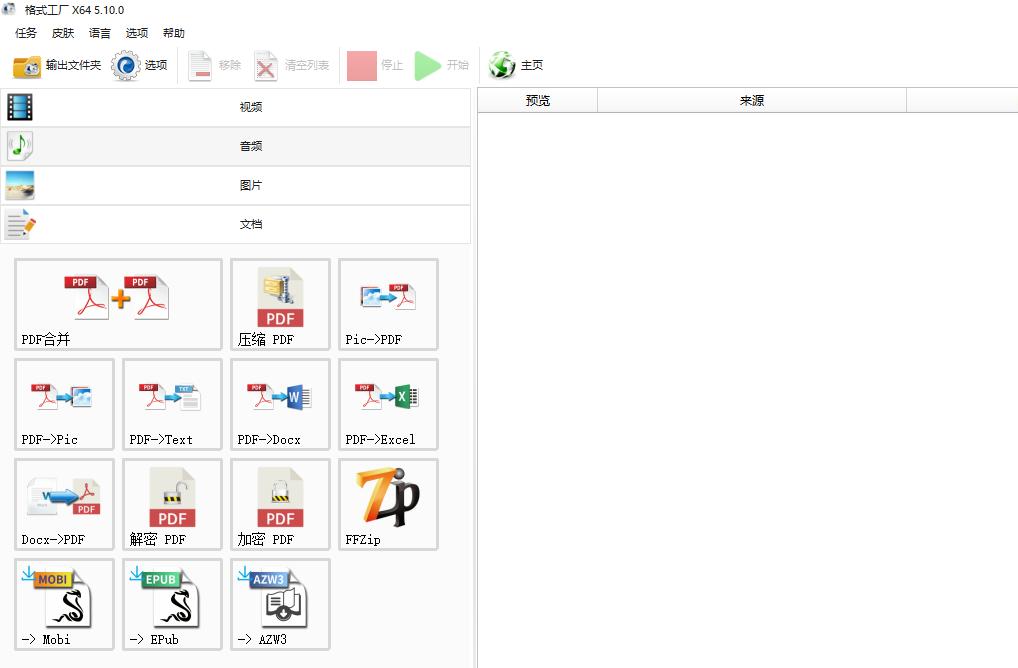The image size is (1018, 668).
Task: Open the 任务 menu
Action: click(x=26, y=33)
